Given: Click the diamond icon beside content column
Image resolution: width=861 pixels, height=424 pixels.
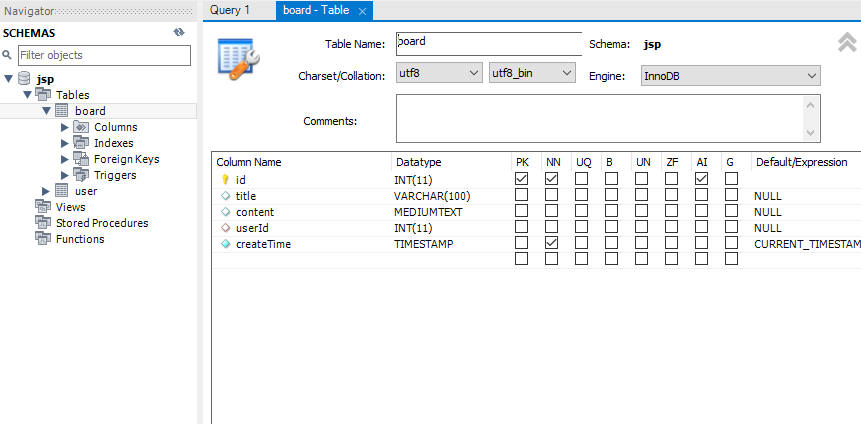Looking at the screenshot, I should pyautogui.click(x=225, y=211).
